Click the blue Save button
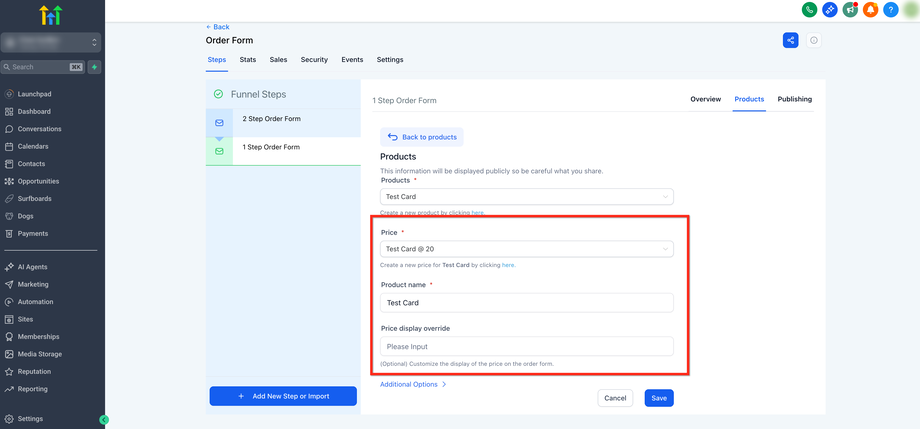This screenshot has height=429, width=920. click(659, 398)
